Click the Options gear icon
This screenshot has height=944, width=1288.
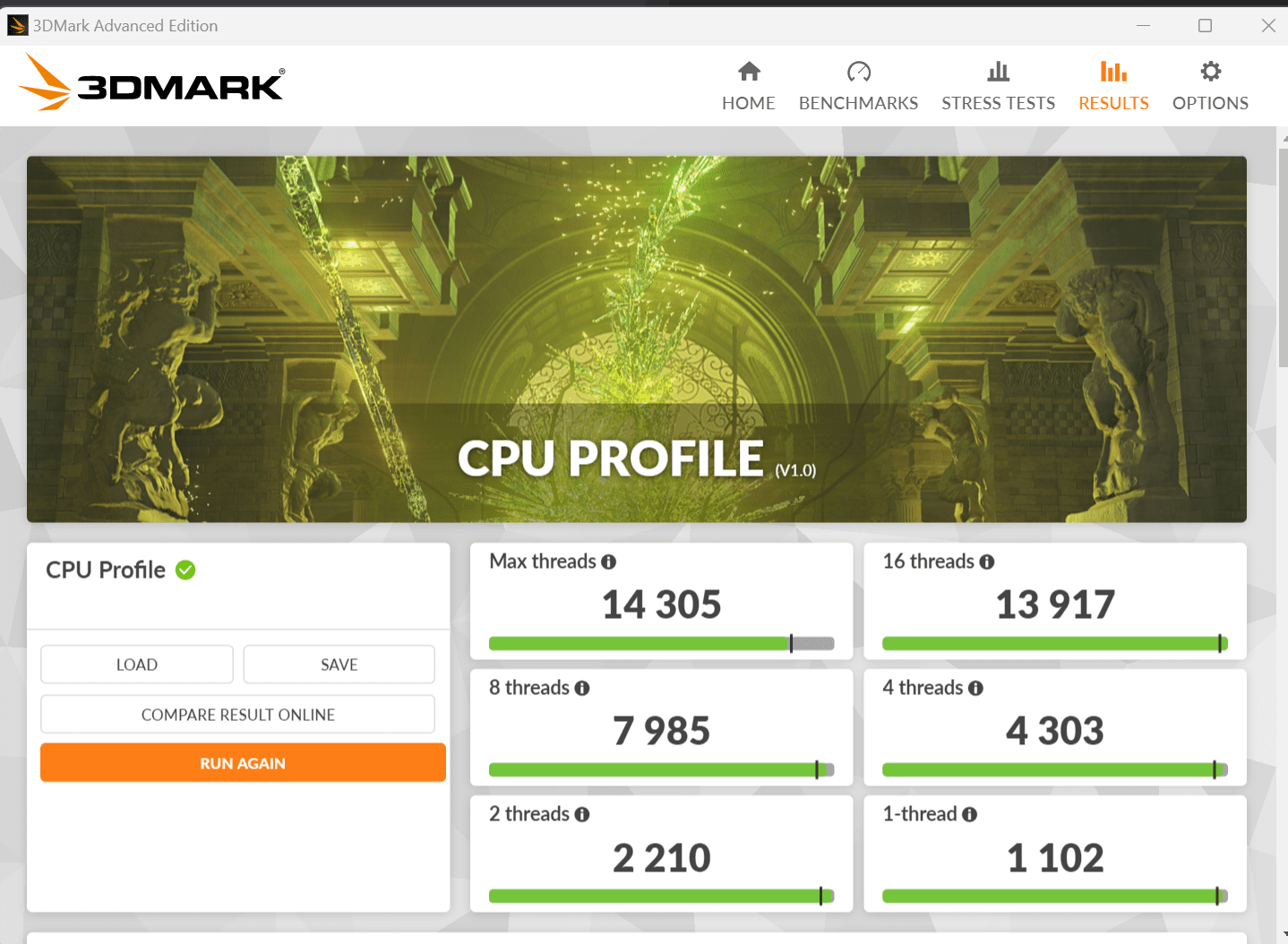point(1210,71)
